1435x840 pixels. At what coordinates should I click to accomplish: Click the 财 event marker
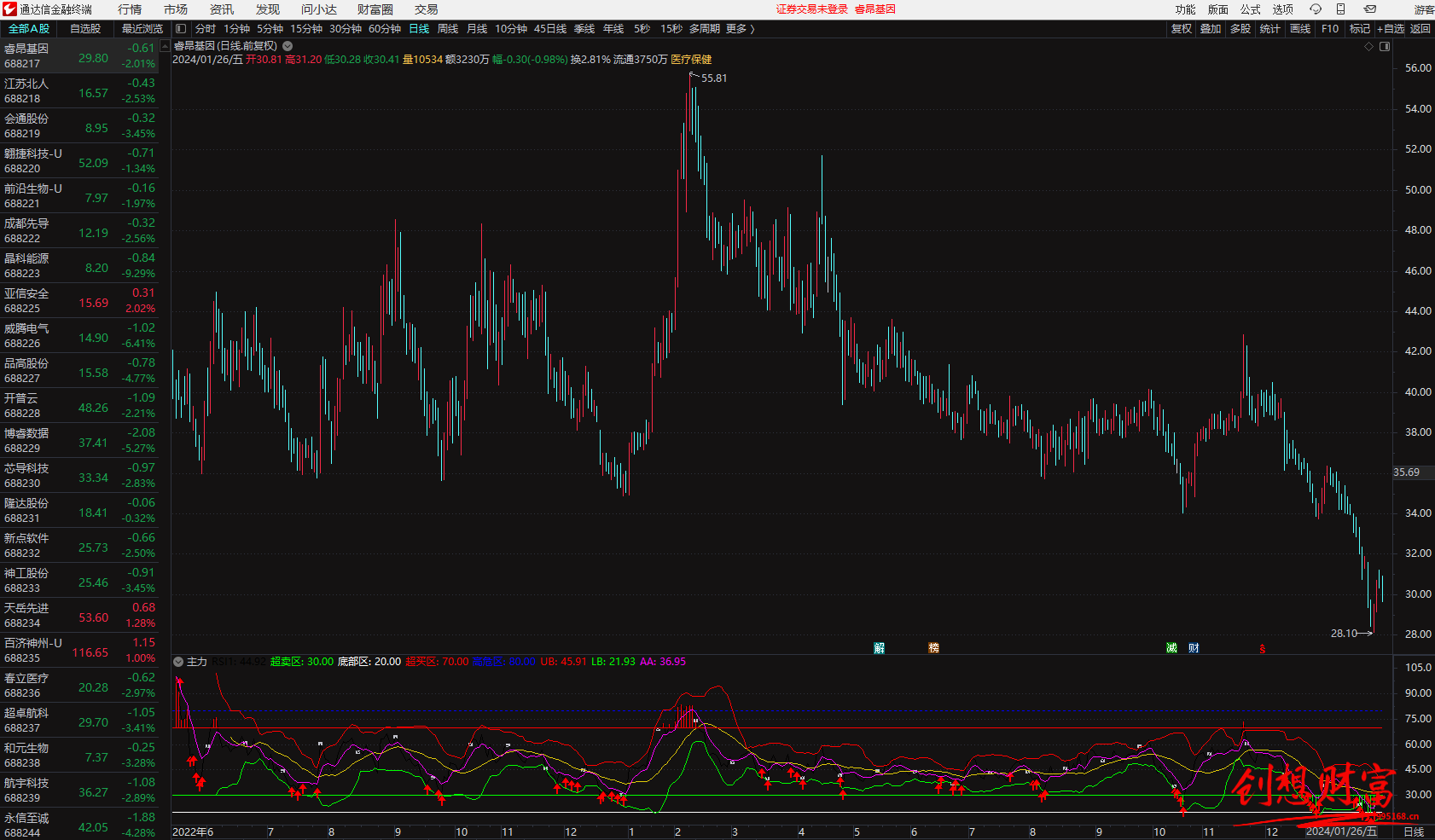pyautogui.click(x=1194, y=648)
